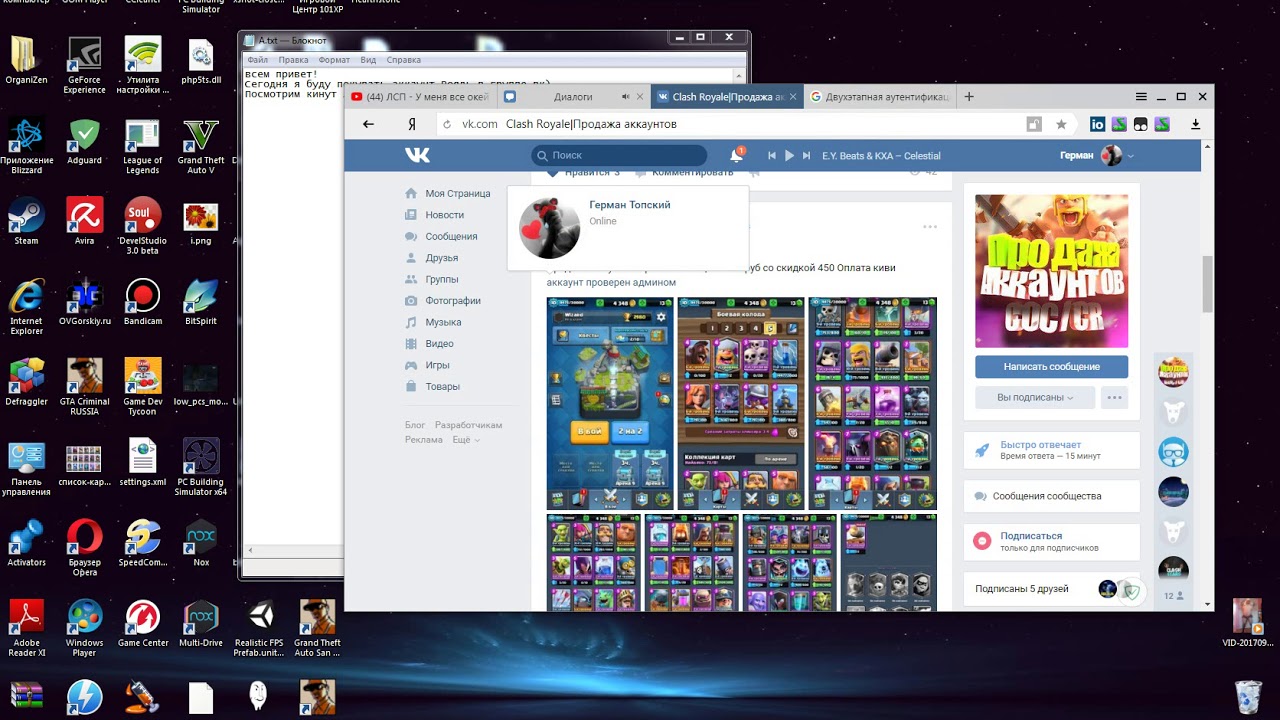Open the Подписаны 5 друзей block
1280x720 pixels.
[x=1051, y=589]
